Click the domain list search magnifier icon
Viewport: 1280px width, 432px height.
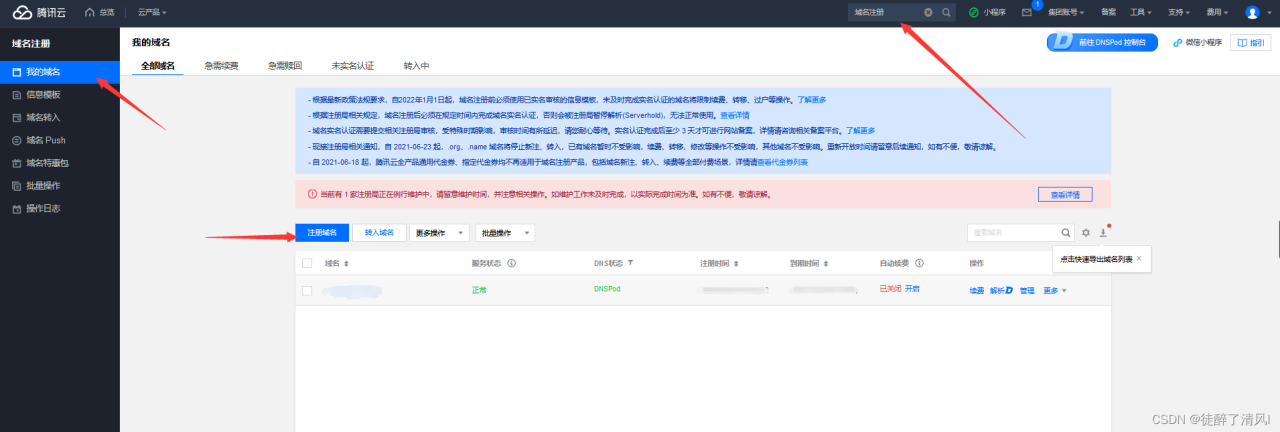click(1066, 232)
